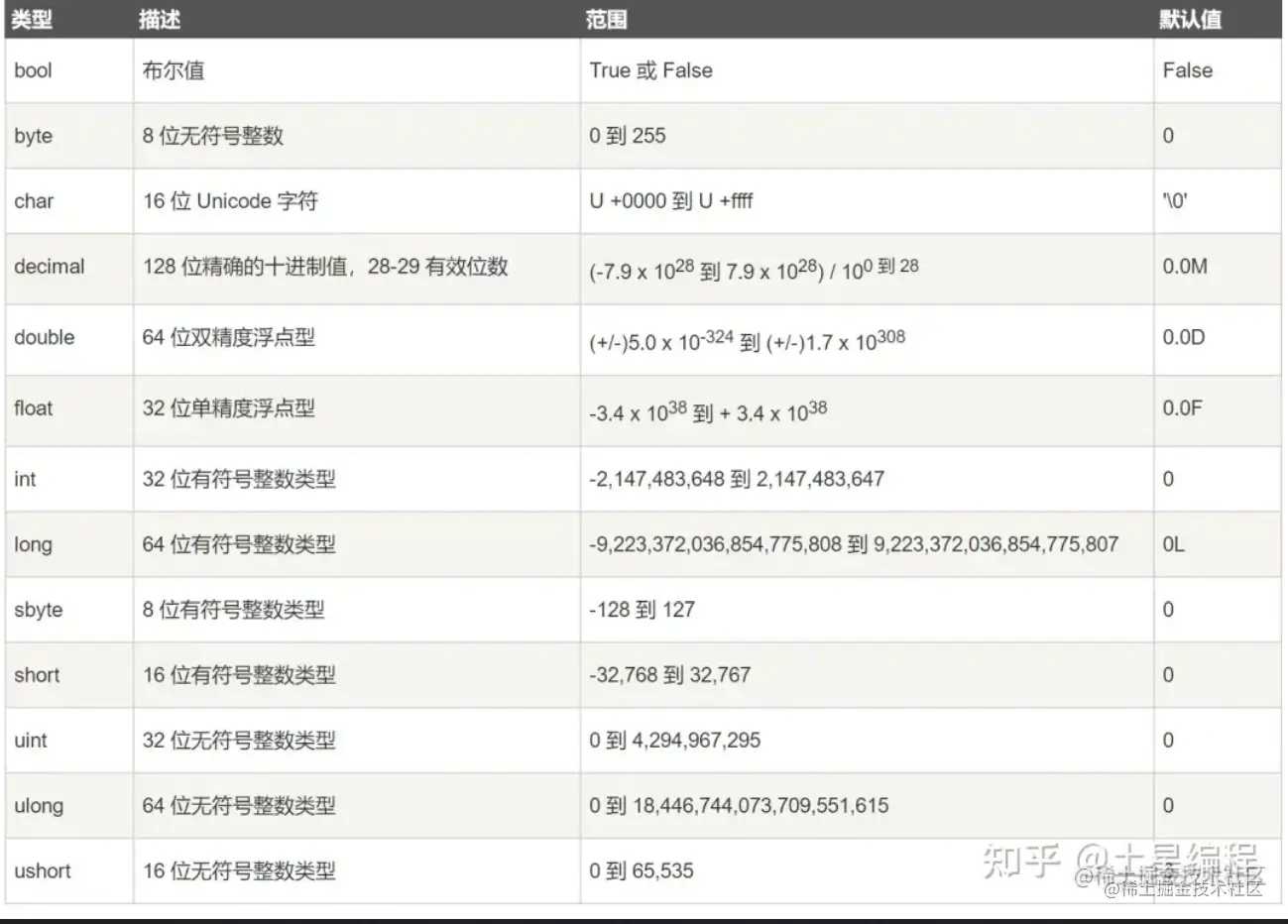Screen dimensions: 1288x924
Task: Click the -2,147,483,648 到 2,147,483,647 range
Action: click(737, 480)
